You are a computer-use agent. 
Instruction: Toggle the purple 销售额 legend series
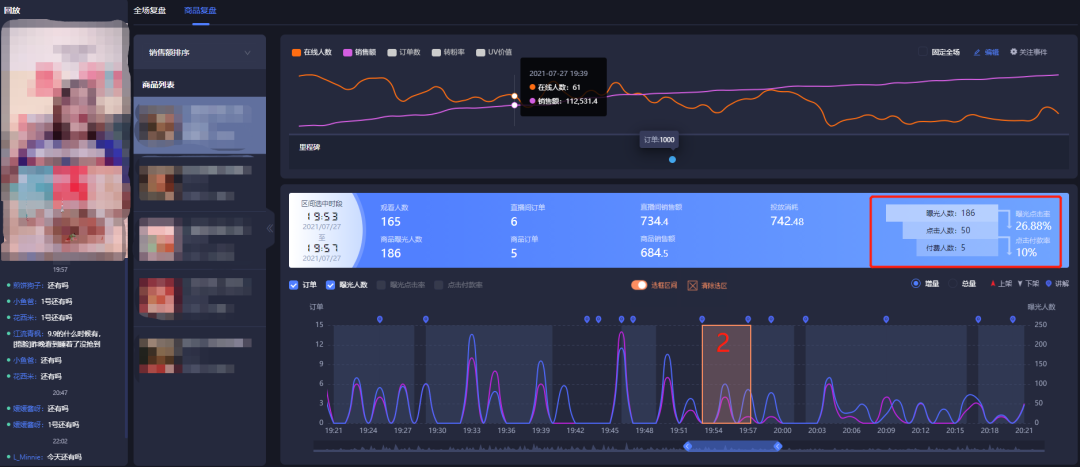point(349,51)
